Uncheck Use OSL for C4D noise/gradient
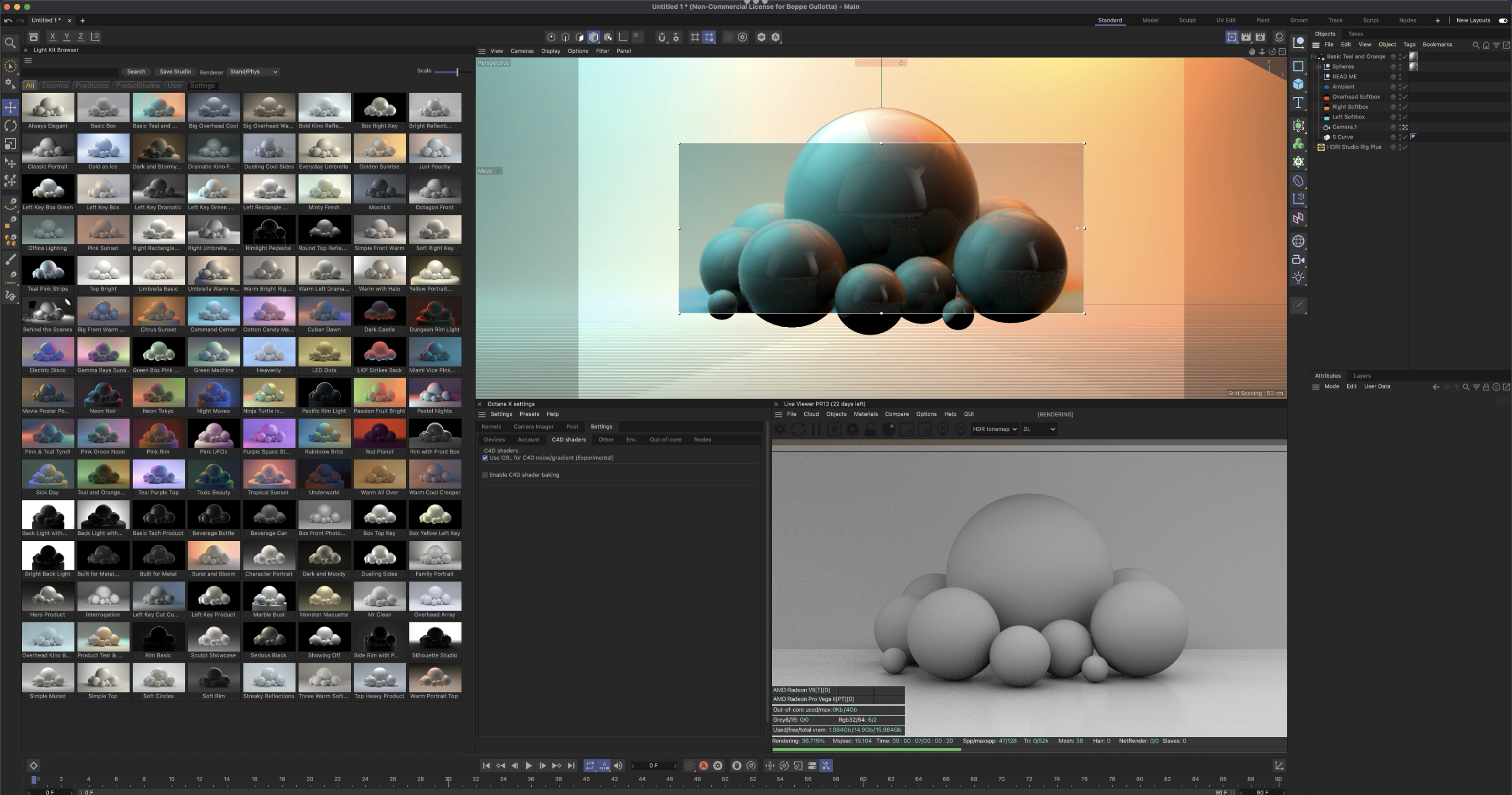The image size is (1512, 795). click(485, 458)
